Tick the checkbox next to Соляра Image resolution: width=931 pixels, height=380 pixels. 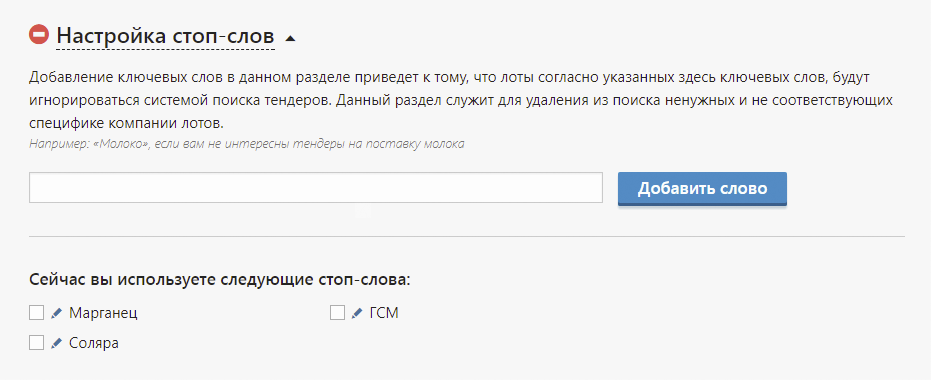37,343
